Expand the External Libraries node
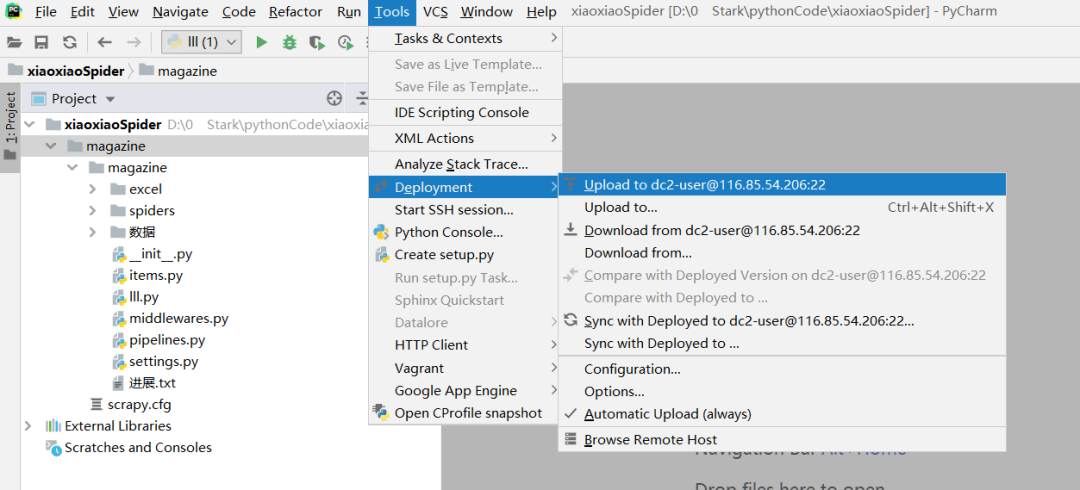 pos(28,426)
